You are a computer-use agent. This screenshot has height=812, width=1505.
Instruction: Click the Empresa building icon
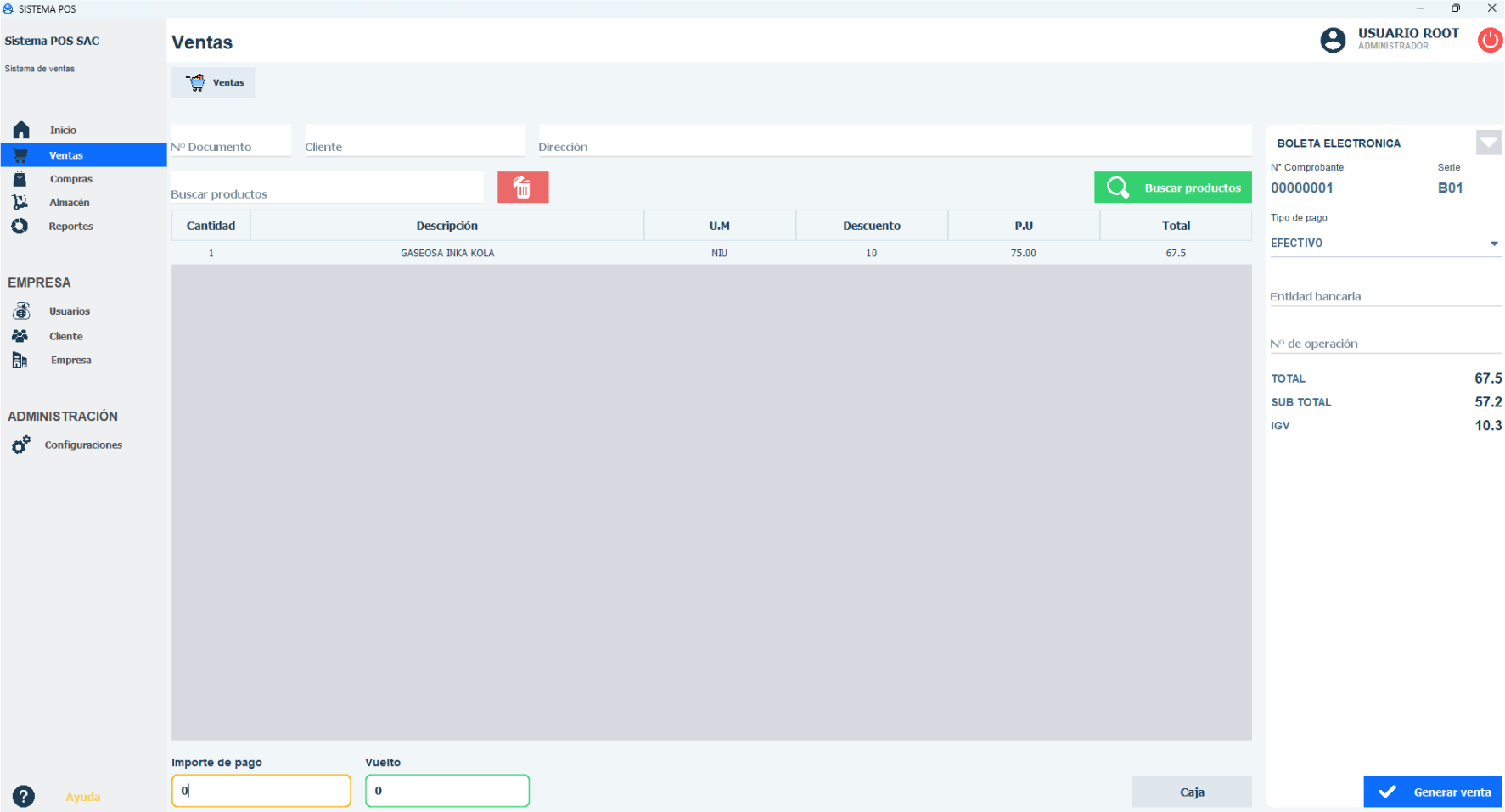pyautogui.click(x=20, y=360)
